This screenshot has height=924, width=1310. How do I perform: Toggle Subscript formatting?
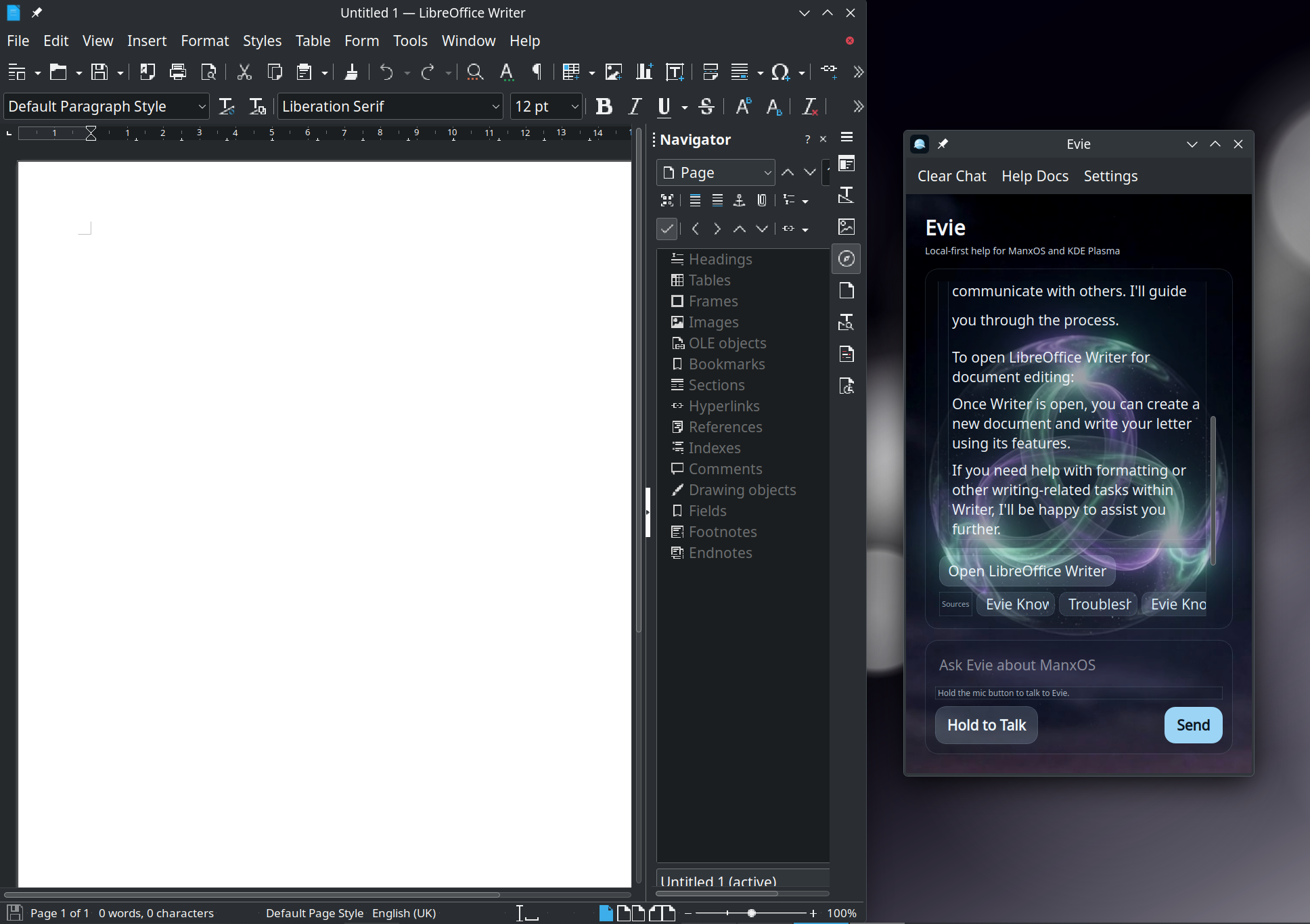point(774,106)
